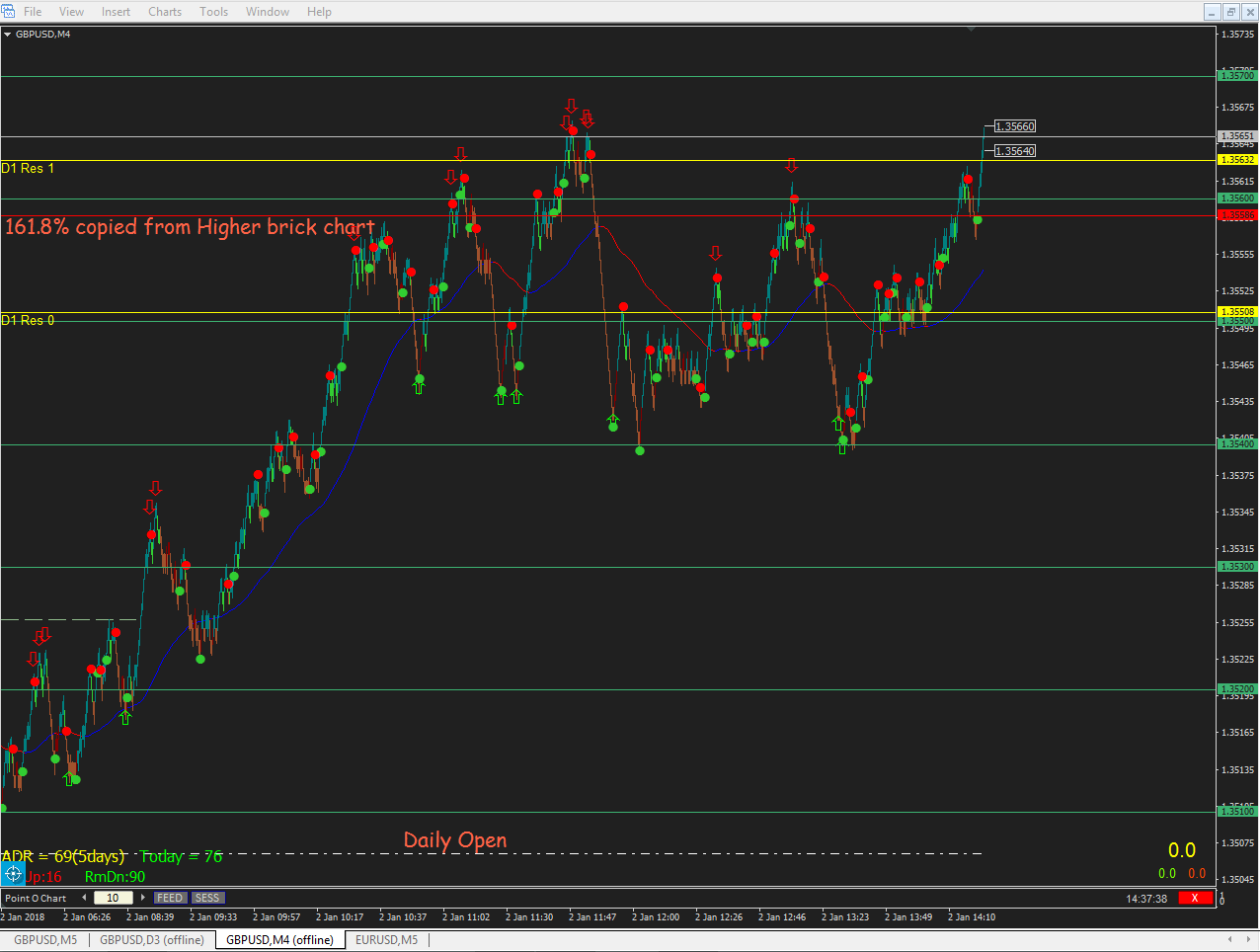The image size is (1260, 952).
Task: Click the 161.8% copied from Higher brick chart text
Action: tap(190, 227)
